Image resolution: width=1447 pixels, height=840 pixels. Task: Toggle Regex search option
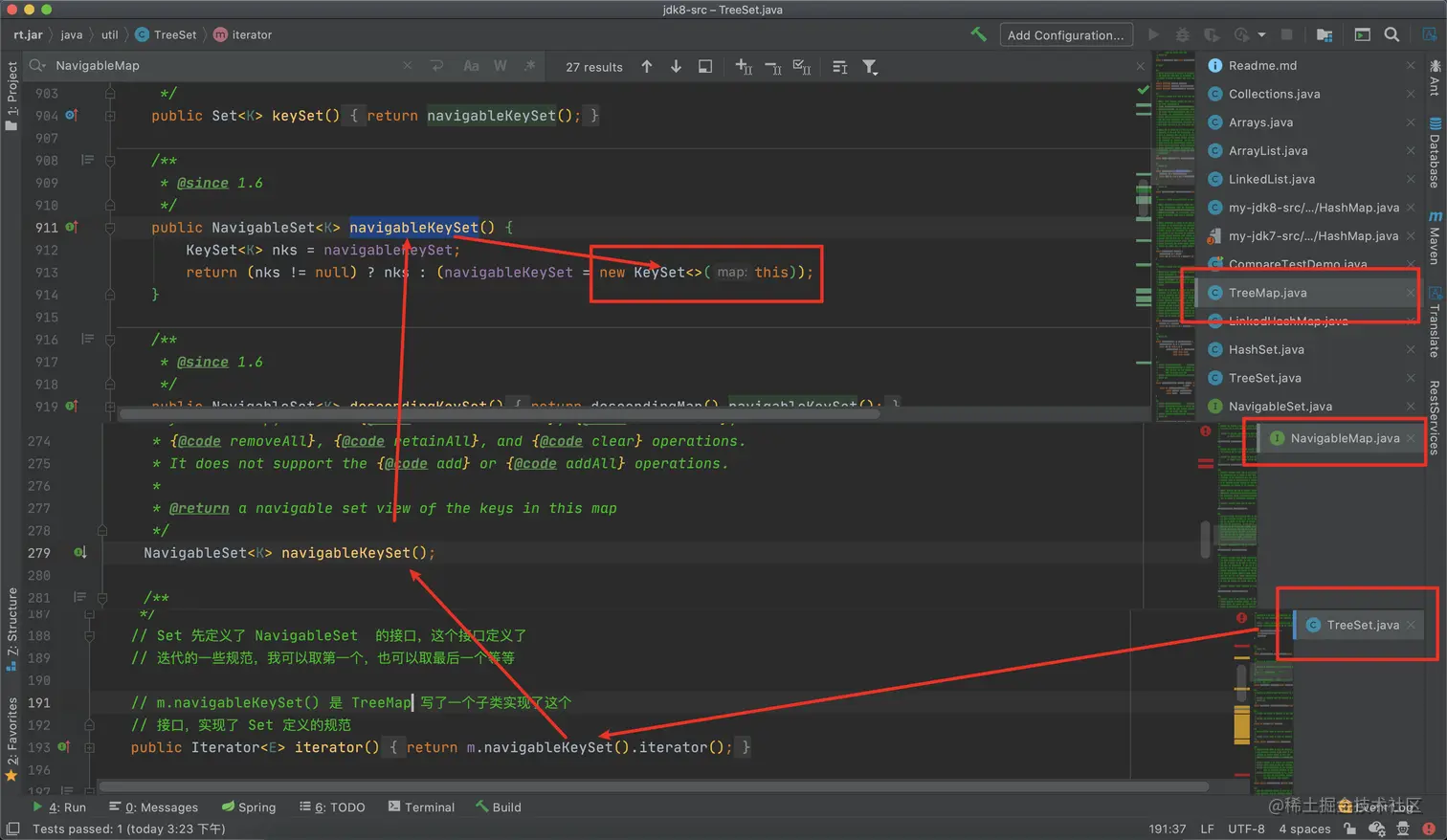pos(529,65)
